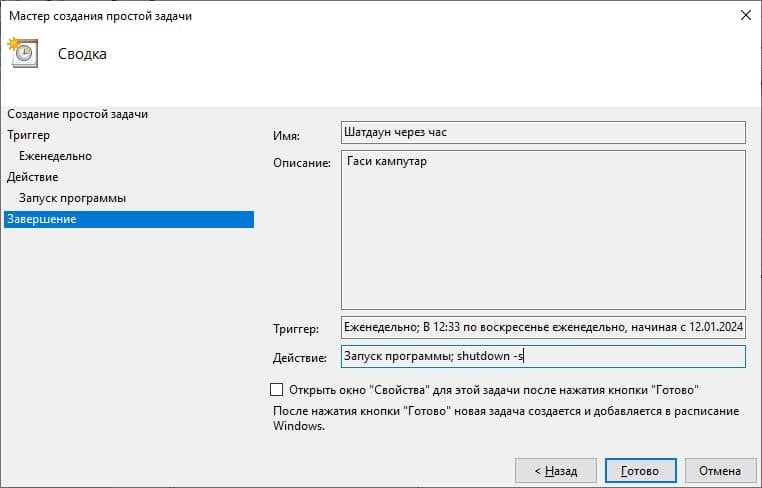762x488 pixels.
Task: Finish the wizard with "Готово"
Action: click(x=641, y=471)
